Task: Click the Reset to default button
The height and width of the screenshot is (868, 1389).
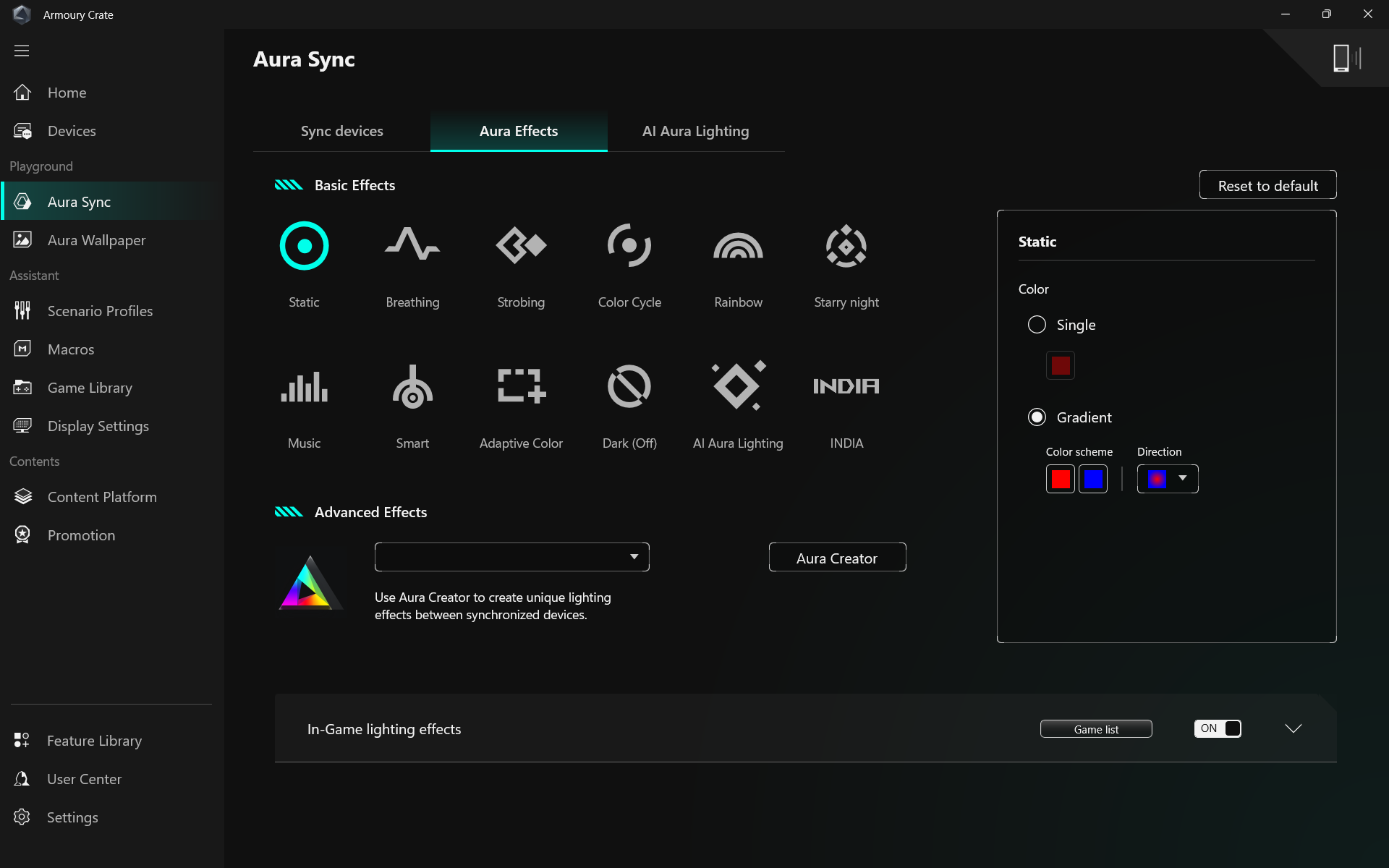Action: (1267, 185)
